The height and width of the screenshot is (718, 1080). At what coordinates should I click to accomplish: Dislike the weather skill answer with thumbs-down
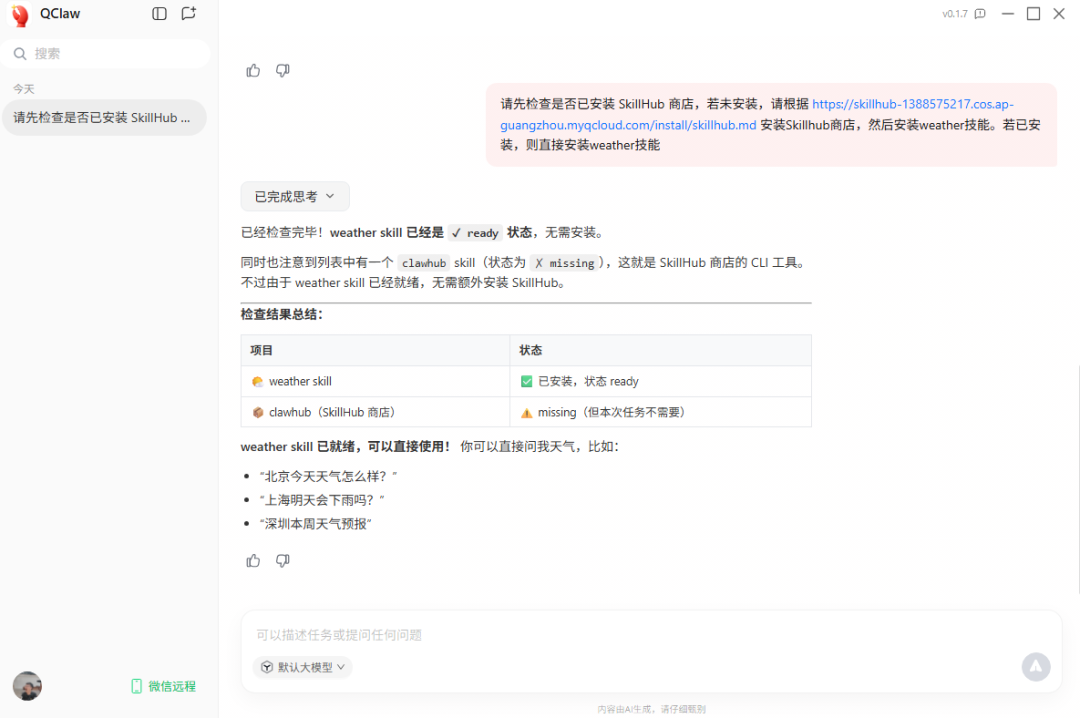282,560
